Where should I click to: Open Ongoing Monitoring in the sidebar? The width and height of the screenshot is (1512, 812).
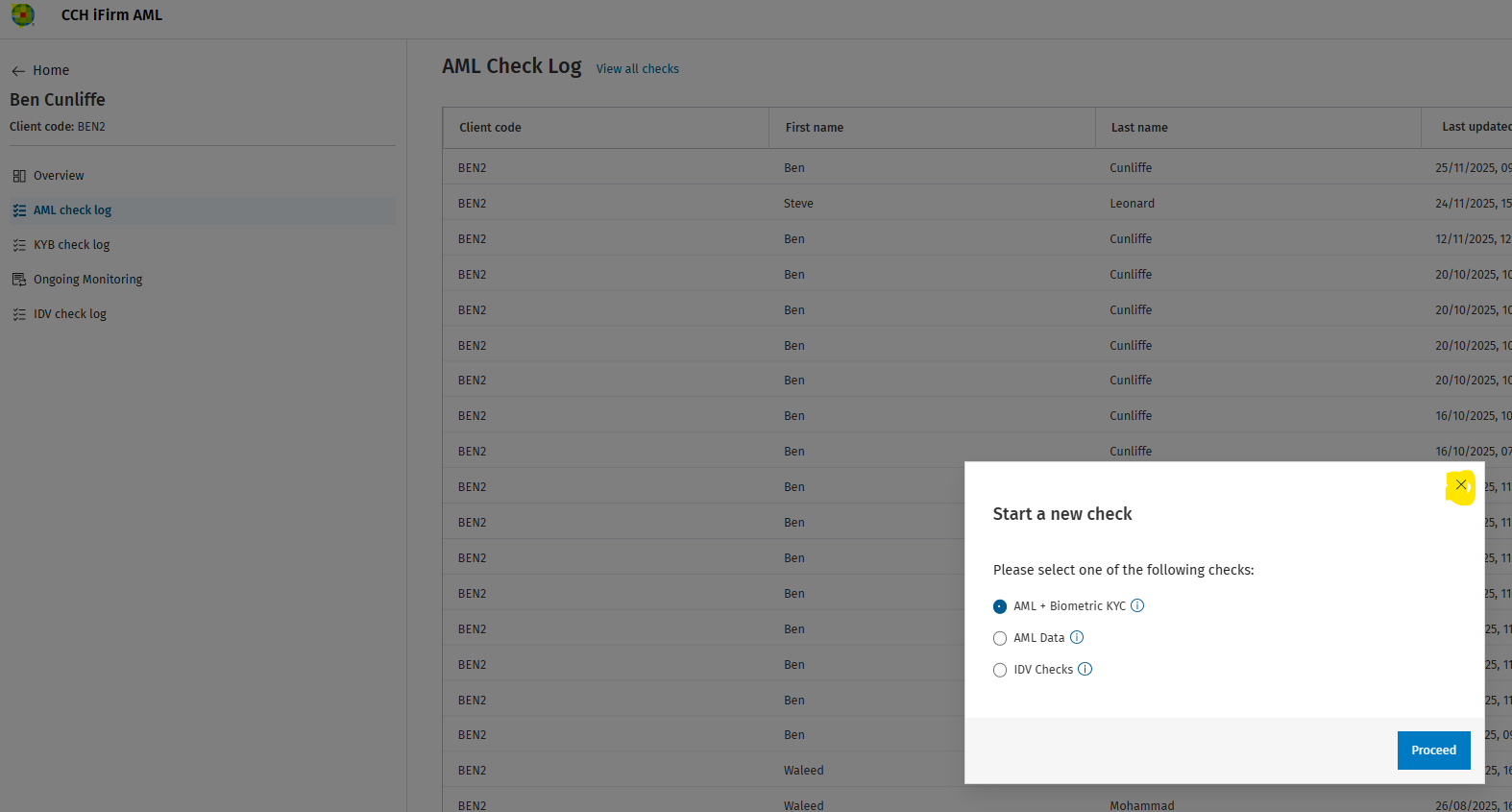pos(87,280)
